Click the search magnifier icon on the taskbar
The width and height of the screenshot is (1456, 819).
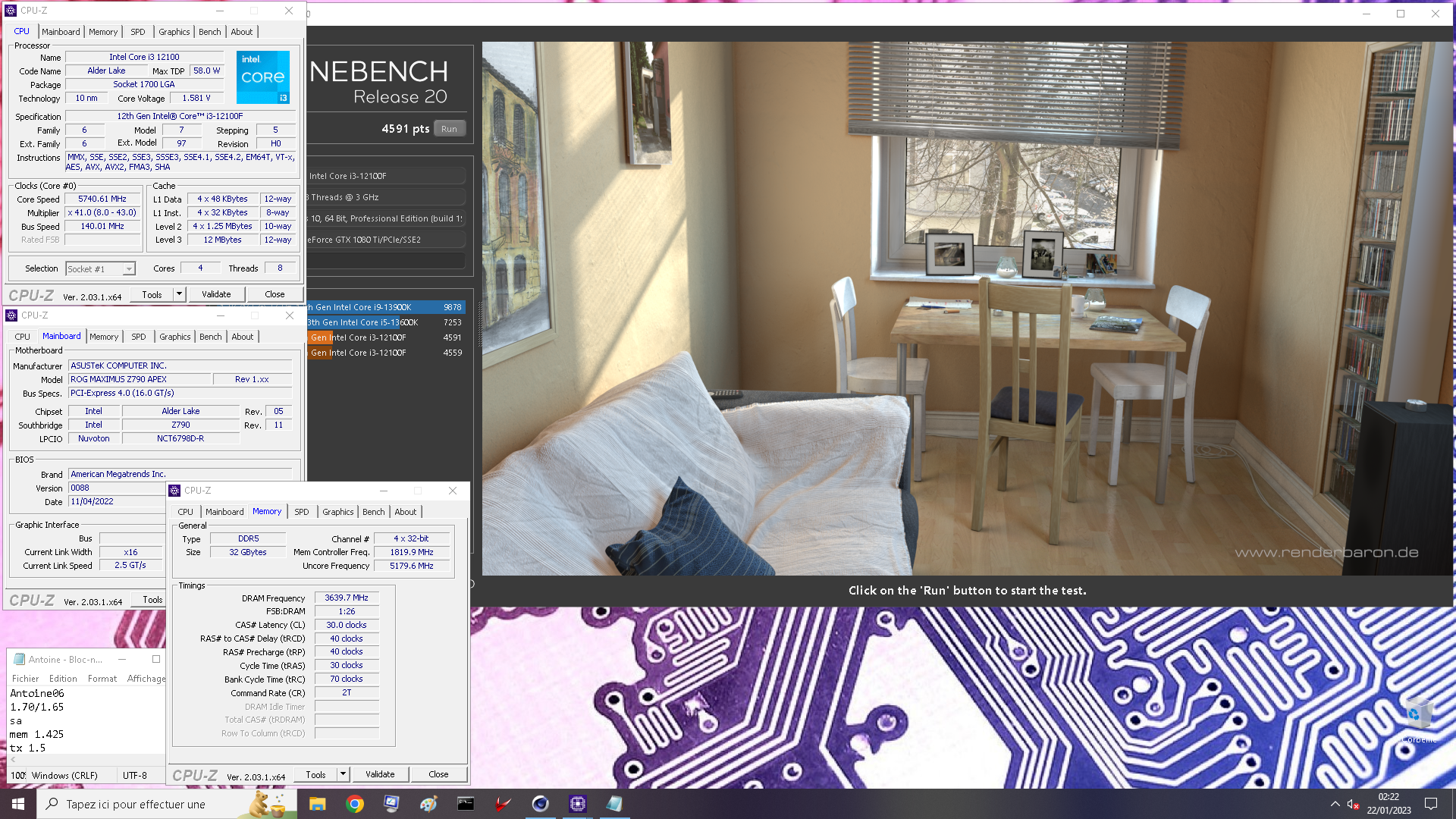52,804
